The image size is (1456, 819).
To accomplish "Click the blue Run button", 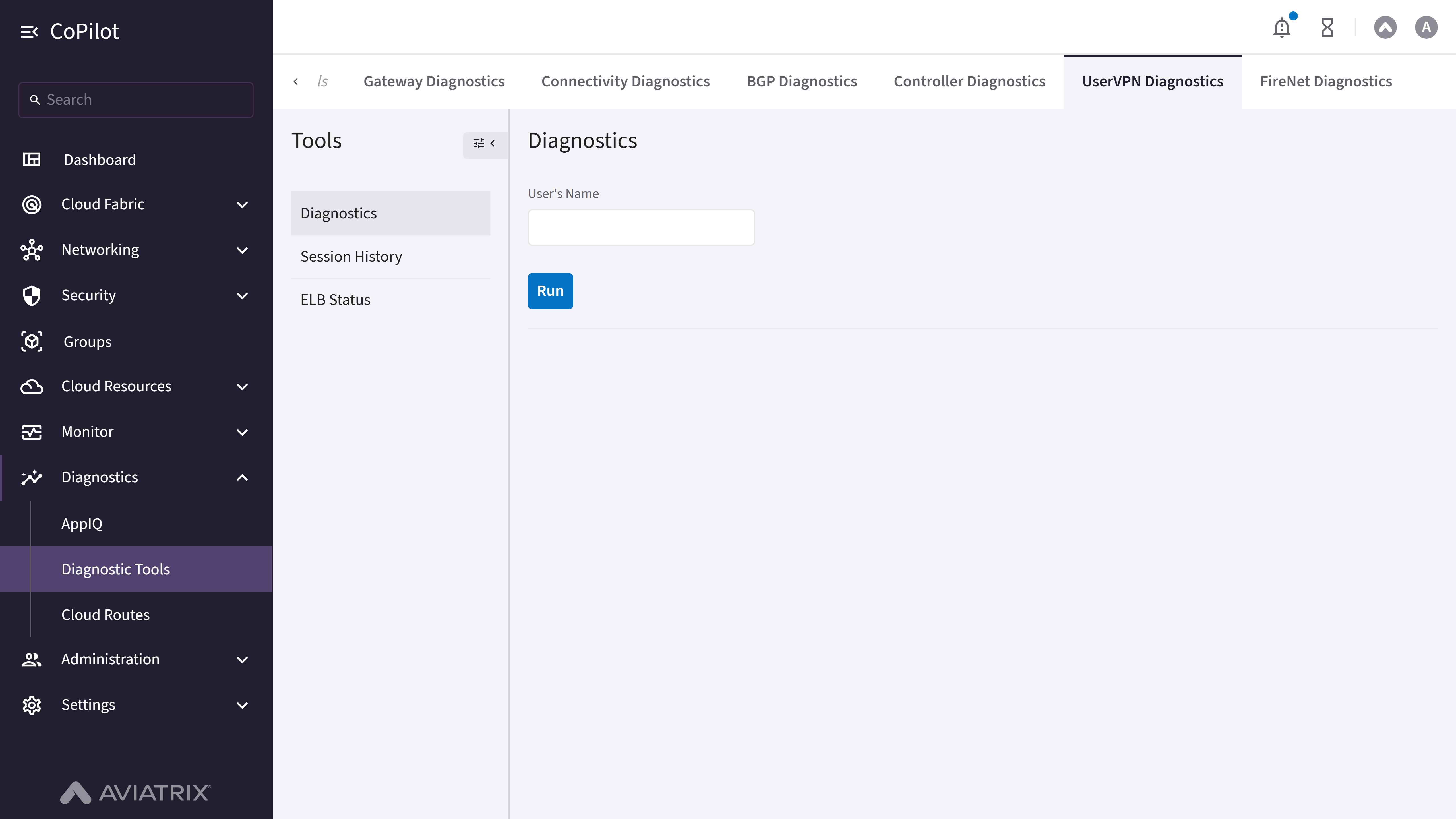I will pyautogui.click(x=550, y=291).
